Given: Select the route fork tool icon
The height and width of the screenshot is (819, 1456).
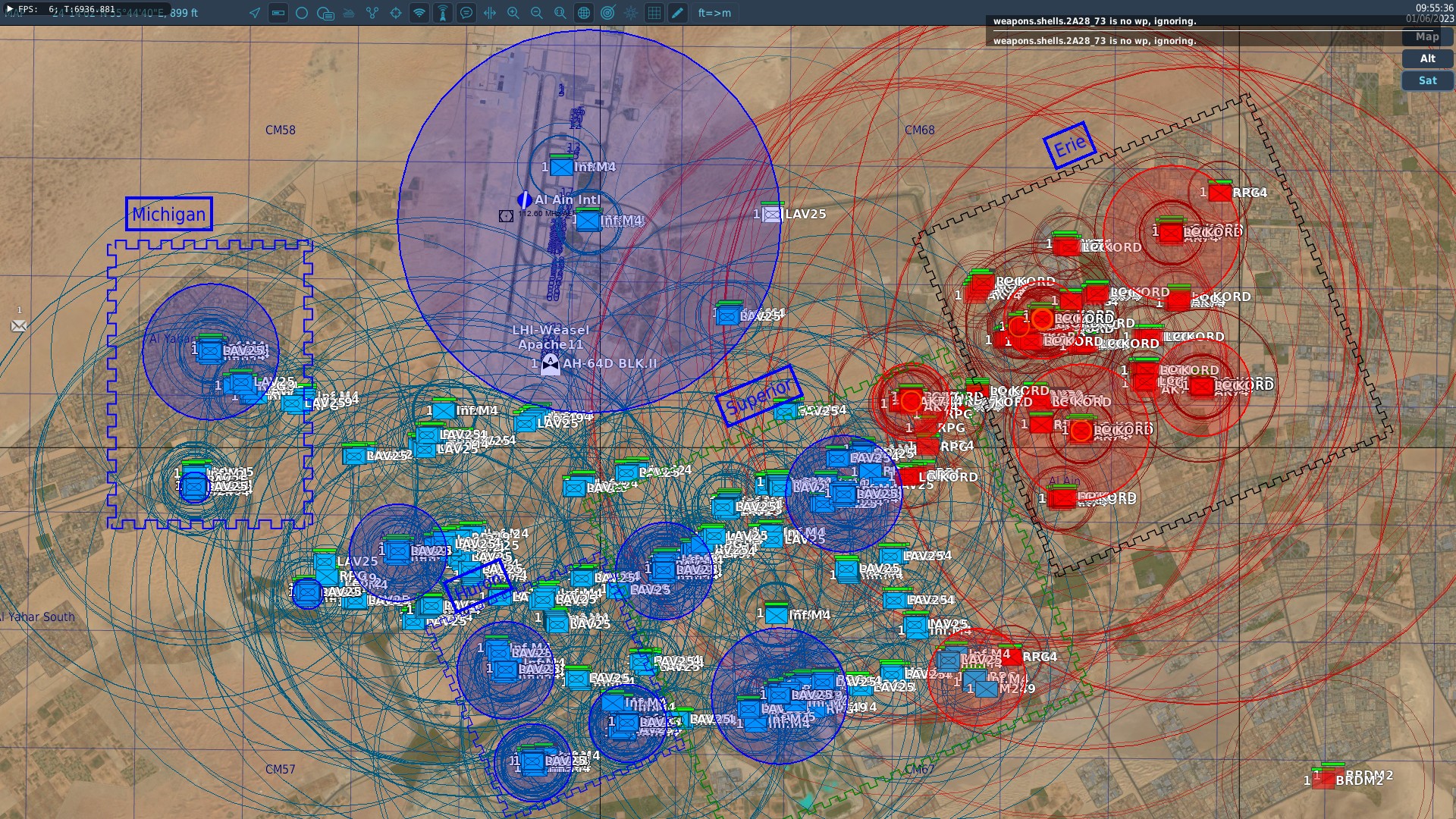Looking at the screenshot, I should [x=372, y=13].
